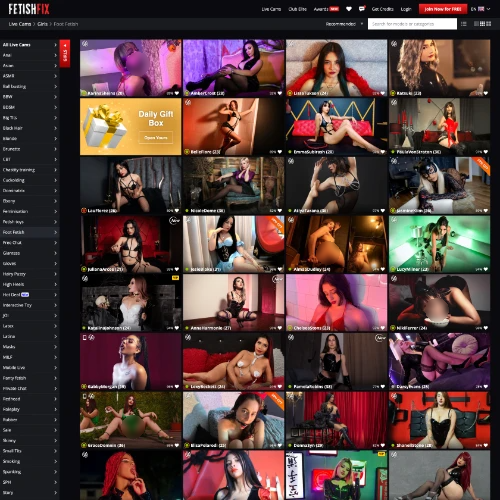
Task: Click the Join Now for FREE button
Action: [443, 9]
